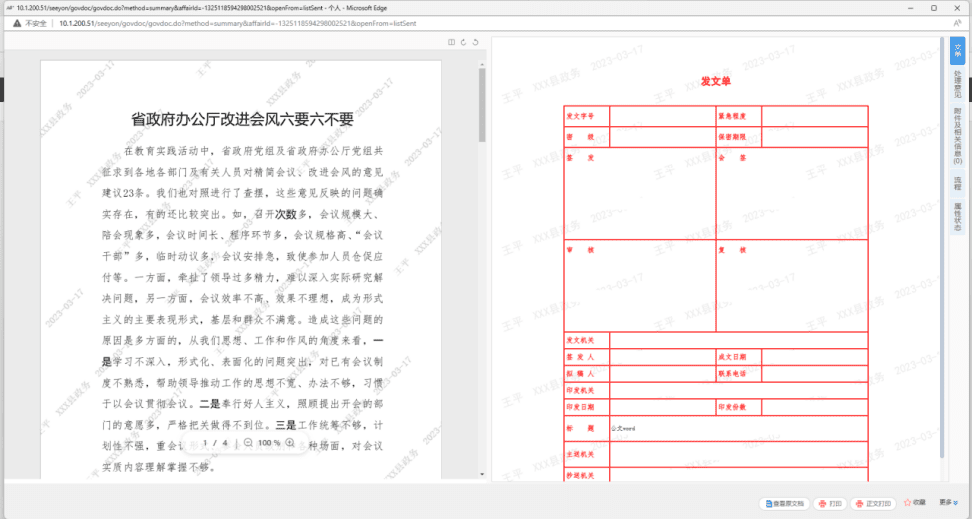Click the 发文单 form title

(715, 81)
